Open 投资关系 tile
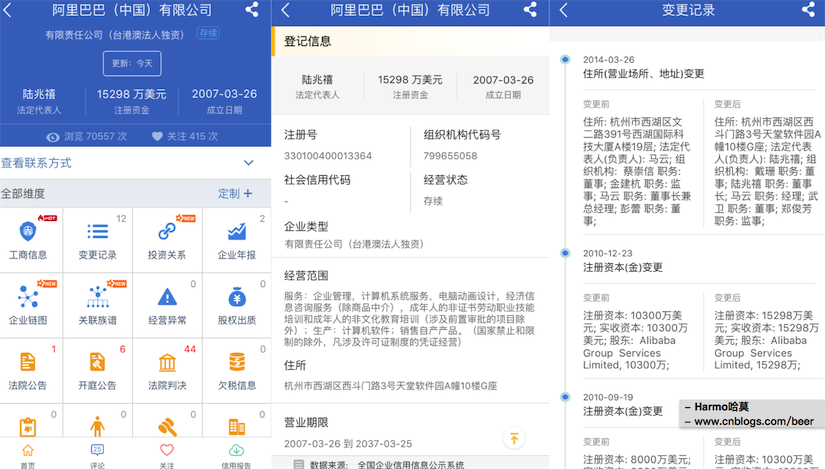 coord(167,240)
